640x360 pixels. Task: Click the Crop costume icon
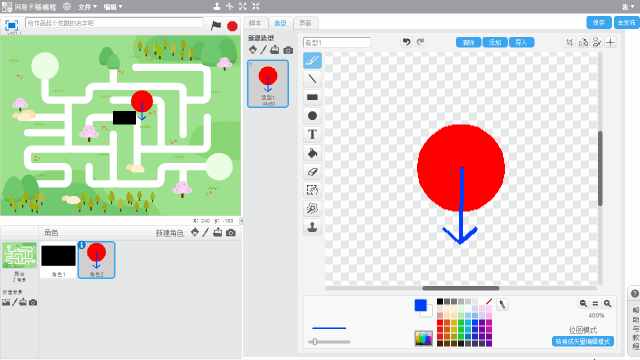click(570, 42)
